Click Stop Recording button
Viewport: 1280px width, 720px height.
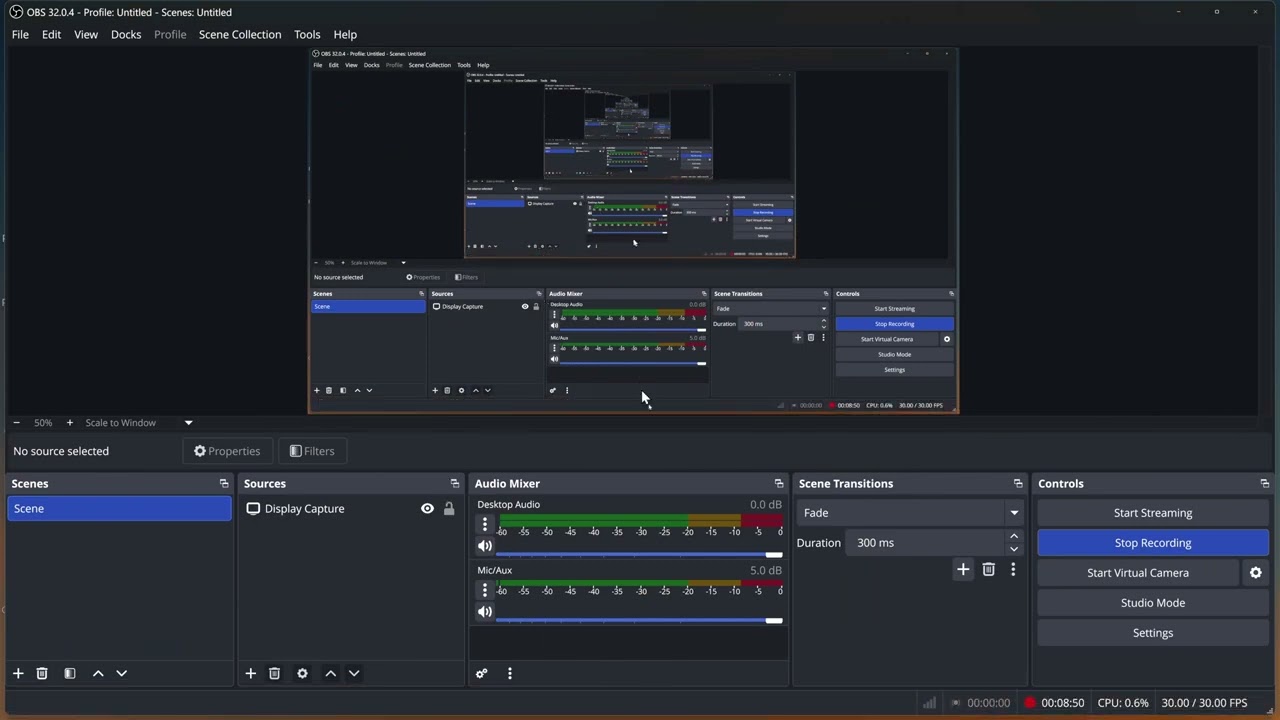point(1153,543)
